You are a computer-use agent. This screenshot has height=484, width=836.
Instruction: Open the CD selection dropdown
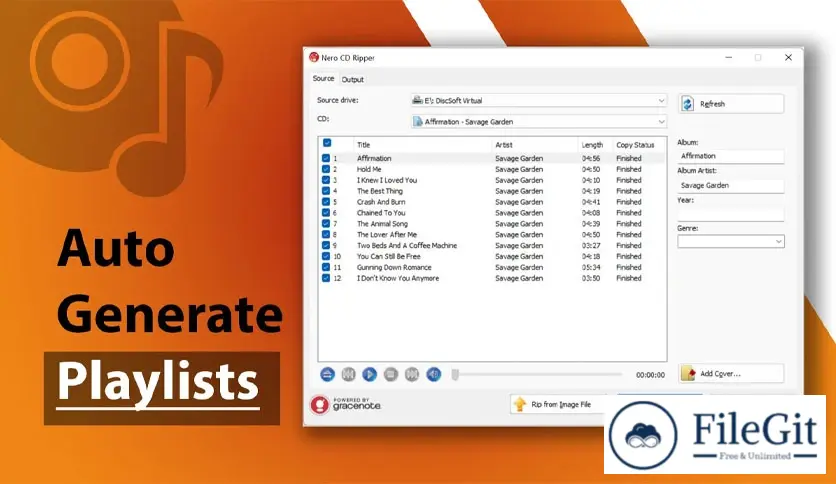pyautogui.click(x=538, y=122)
